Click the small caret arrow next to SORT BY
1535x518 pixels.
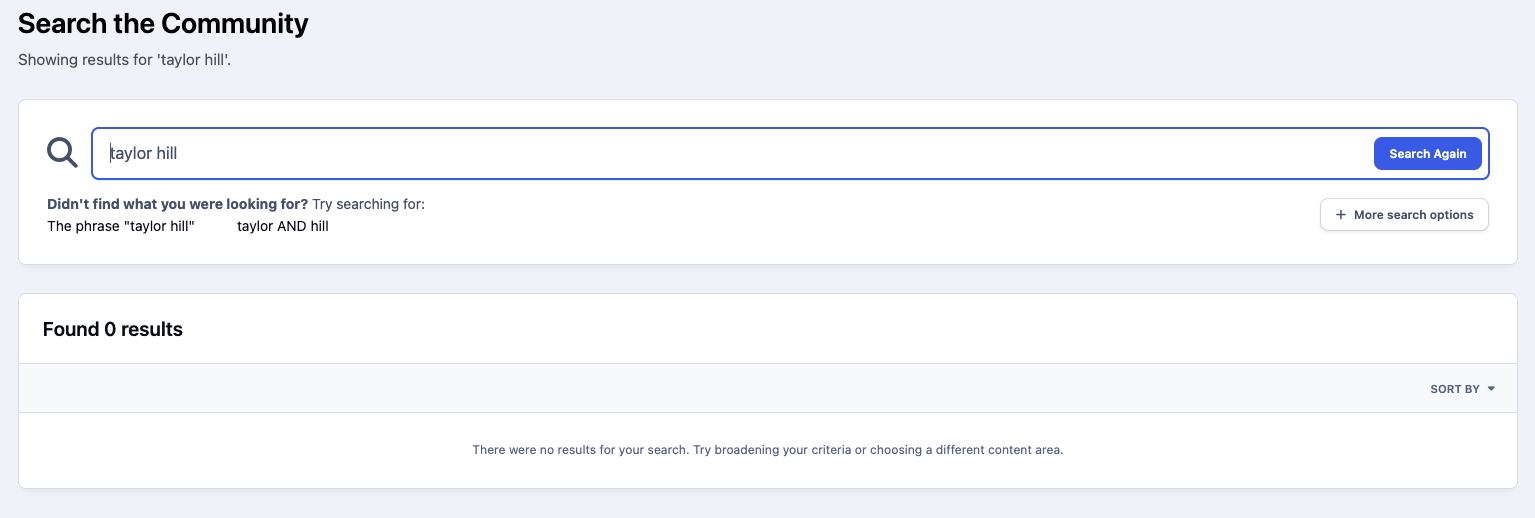(x=1491, y=389)
